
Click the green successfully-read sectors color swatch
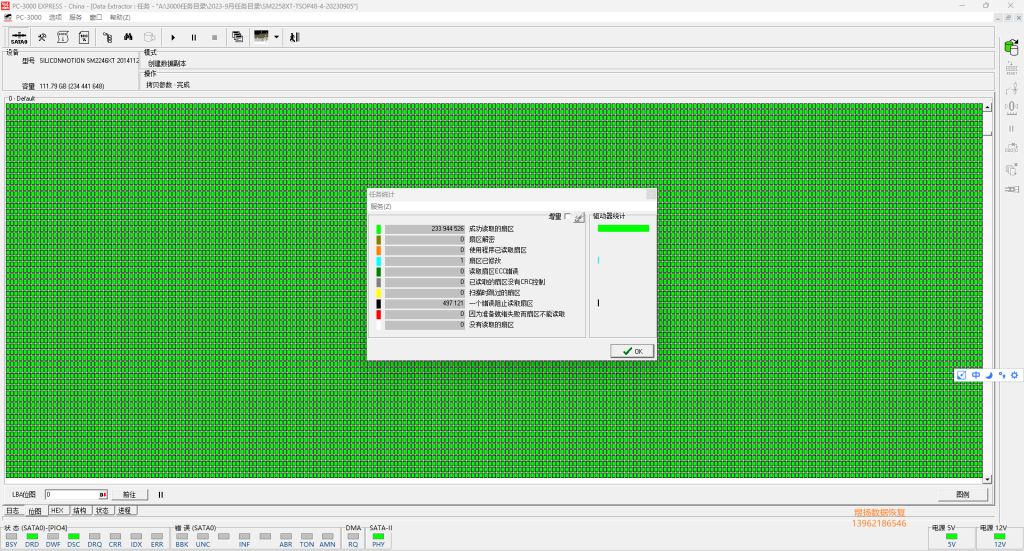(x=379, y=229)
